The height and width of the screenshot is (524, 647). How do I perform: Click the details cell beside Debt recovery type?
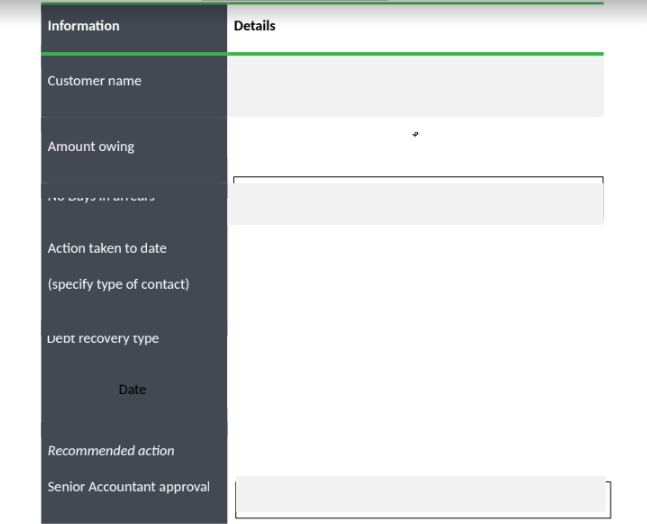(415, 339)
